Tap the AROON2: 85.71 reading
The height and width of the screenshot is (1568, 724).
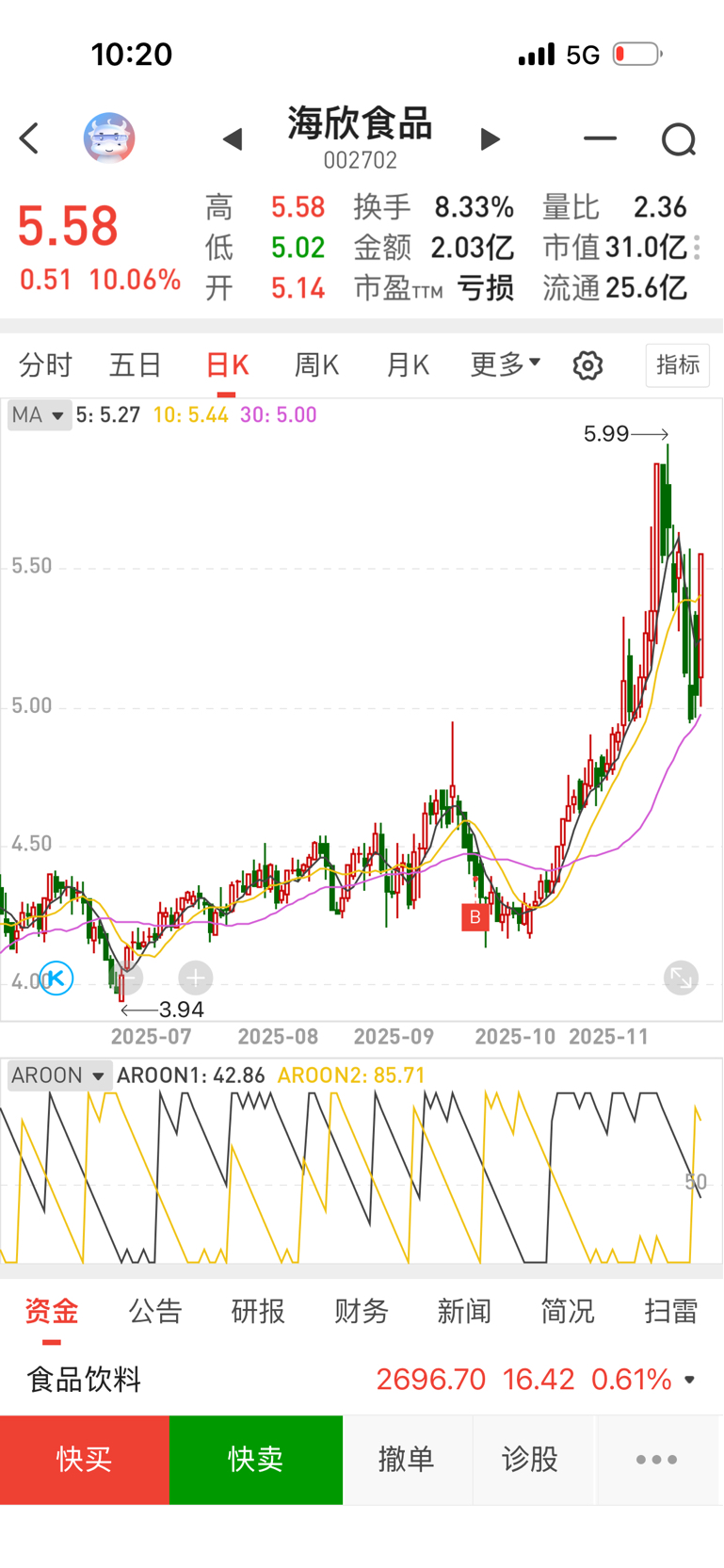[352, 1075]
